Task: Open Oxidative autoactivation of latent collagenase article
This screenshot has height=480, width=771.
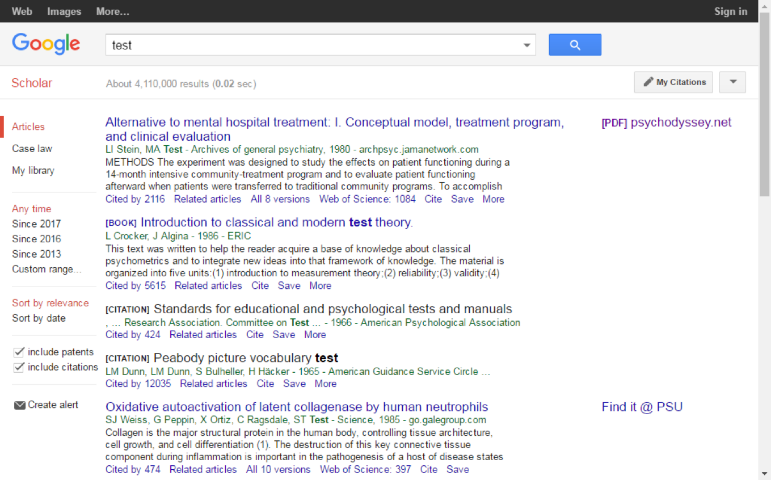Action: click(x=296, y=407)
